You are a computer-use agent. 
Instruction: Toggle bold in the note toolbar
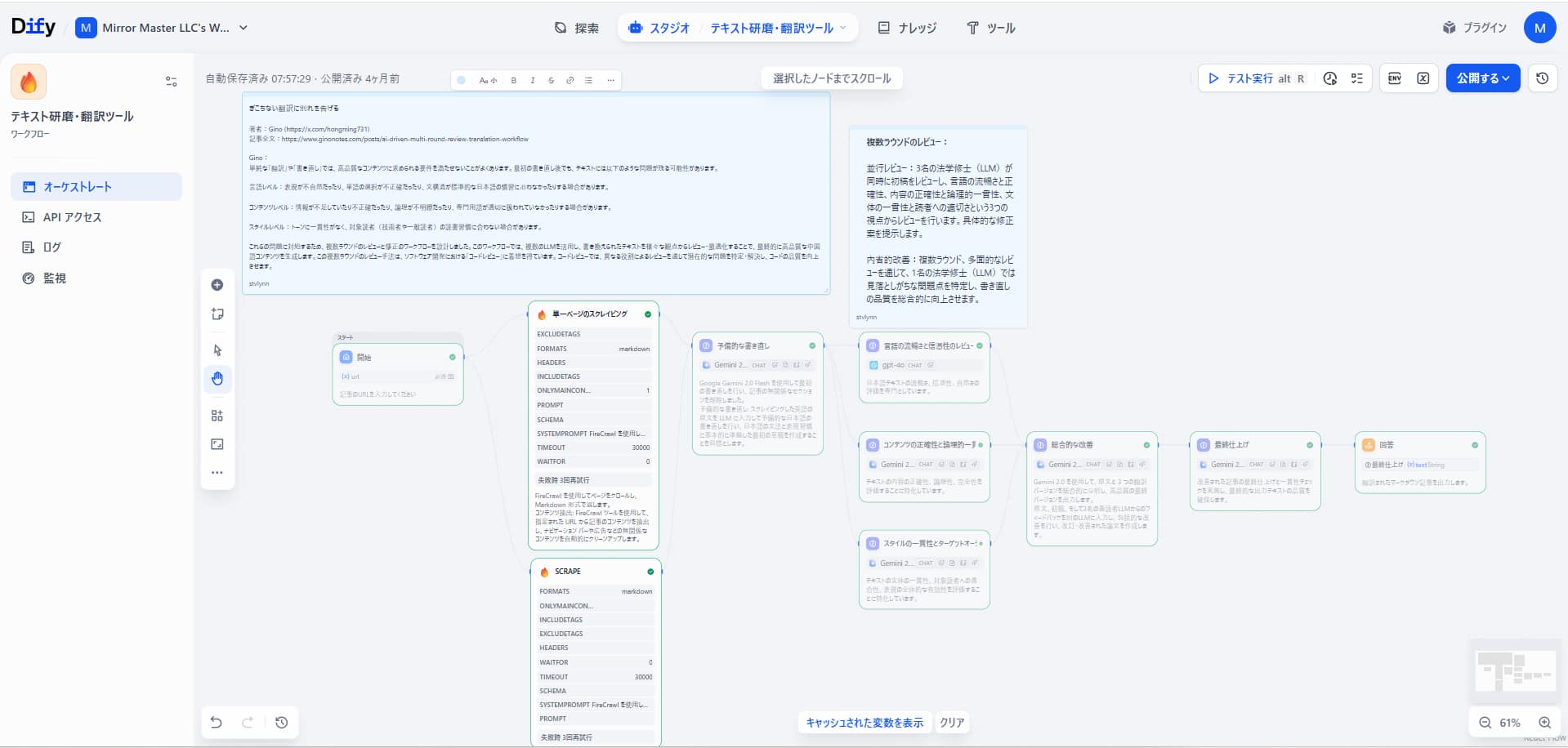point(513,80)
